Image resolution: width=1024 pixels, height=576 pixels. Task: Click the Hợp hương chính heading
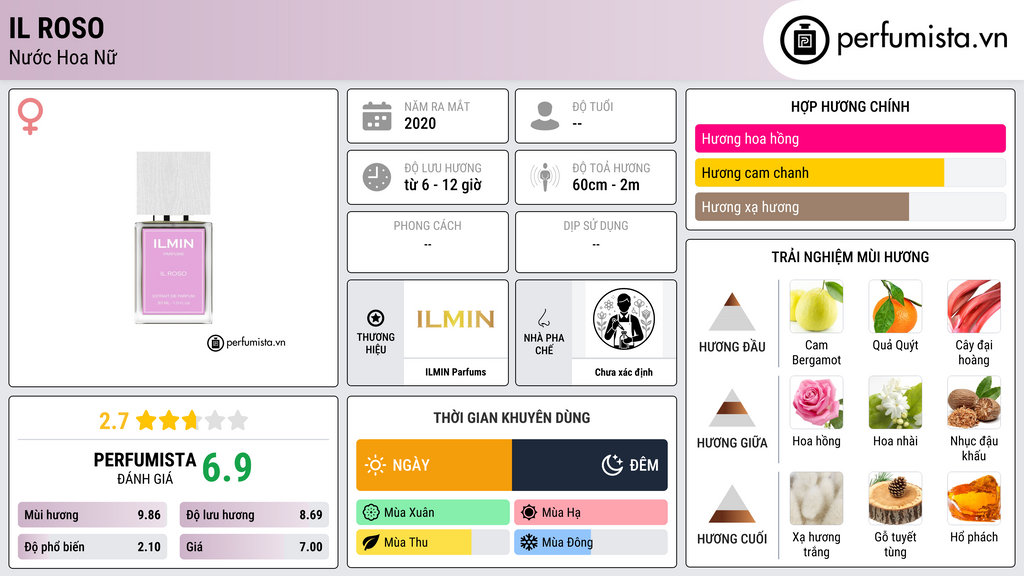point(850,106)
